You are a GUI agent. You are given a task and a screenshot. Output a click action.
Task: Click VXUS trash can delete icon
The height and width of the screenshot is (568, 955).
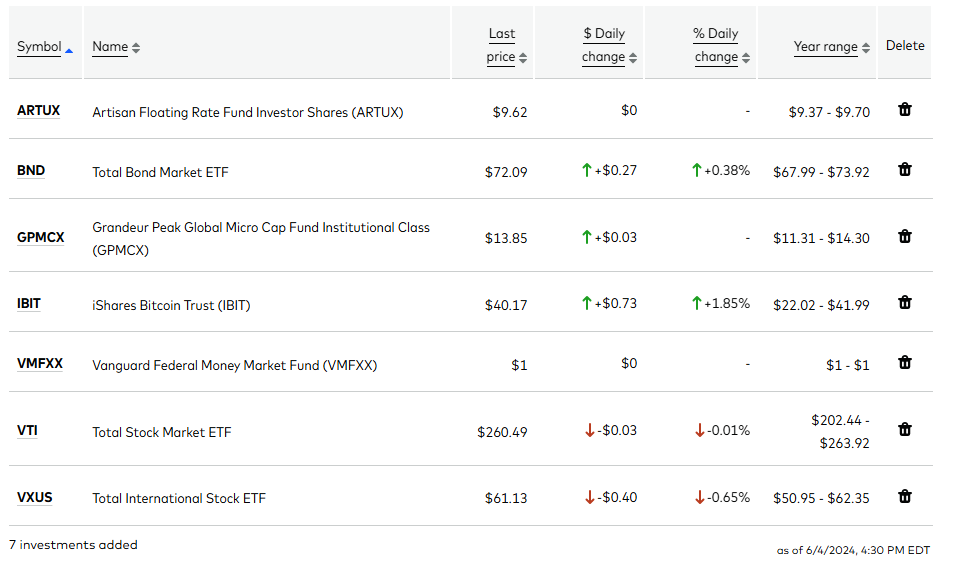[904, 497]
